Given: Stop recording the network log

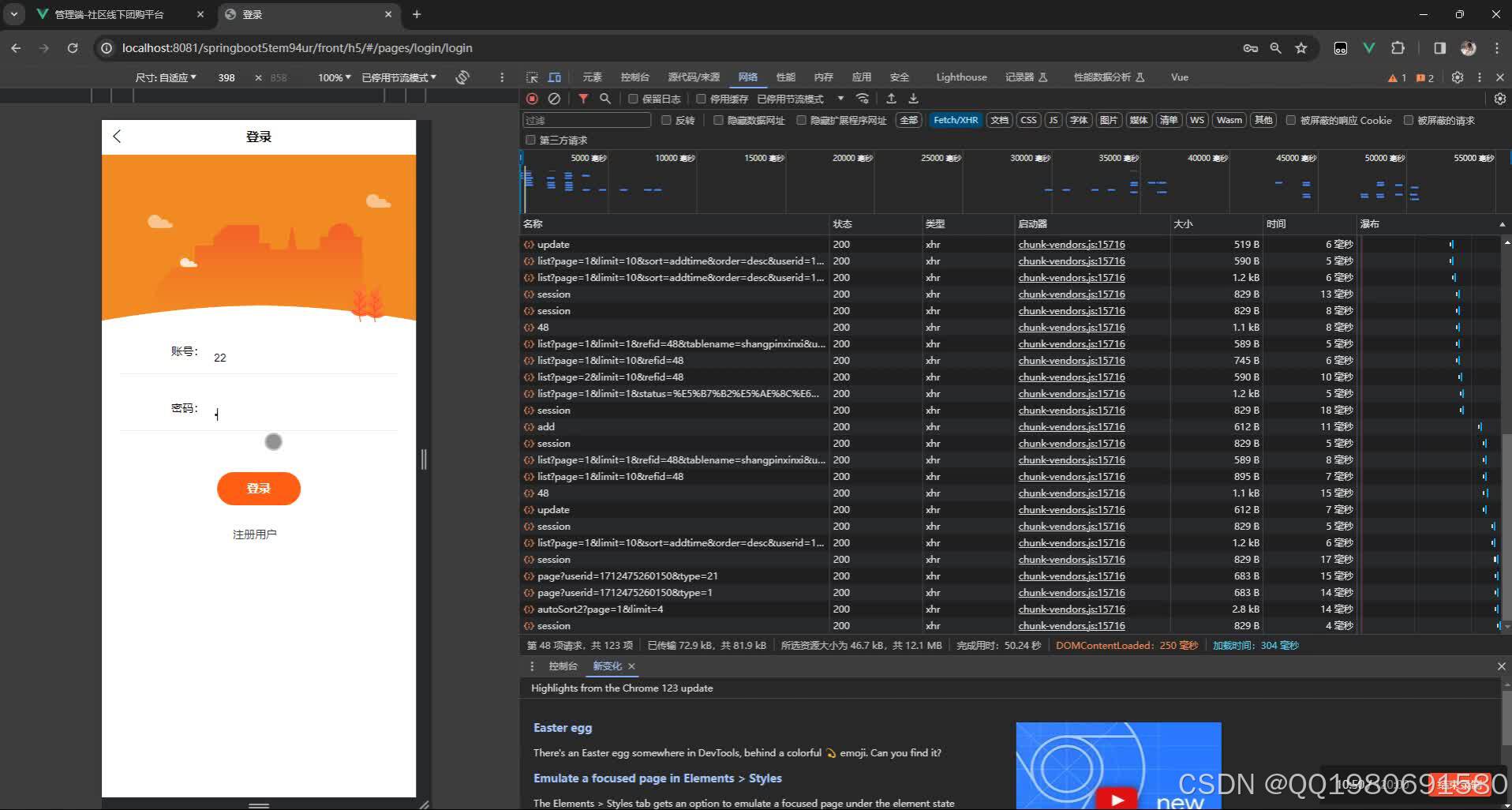Looking at the screenshot, I should click(x=532, y=99).
